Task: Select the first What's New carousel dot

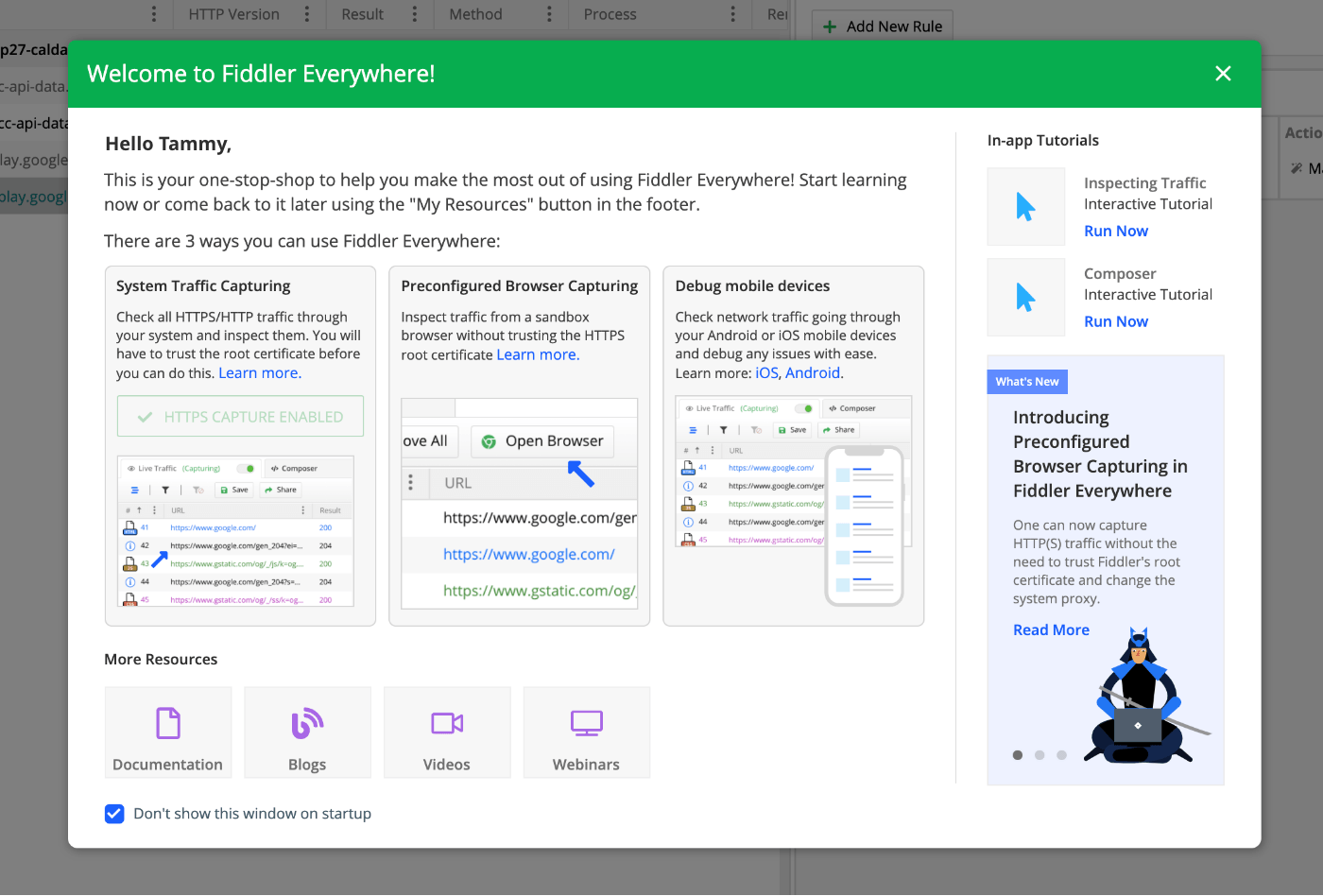Action: click(x=1018, y=755)
